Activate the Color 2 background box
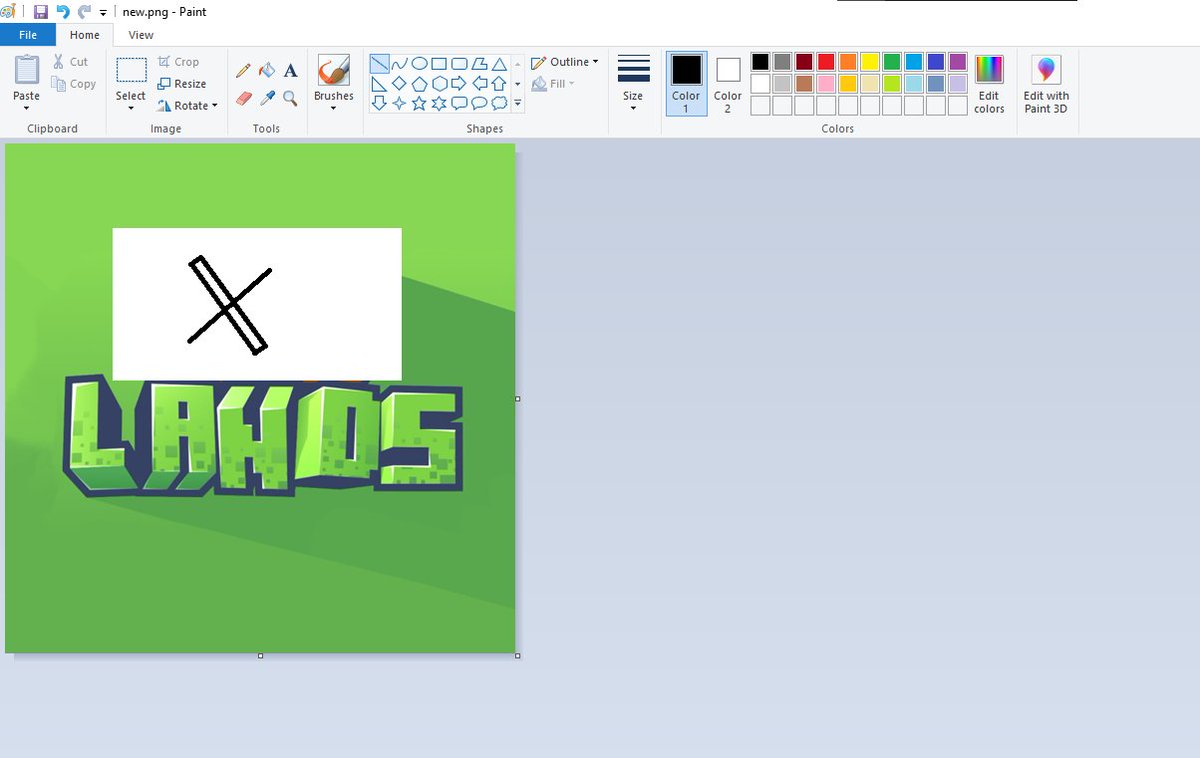Screen dimensions: 1200x758 coord(728,83)
